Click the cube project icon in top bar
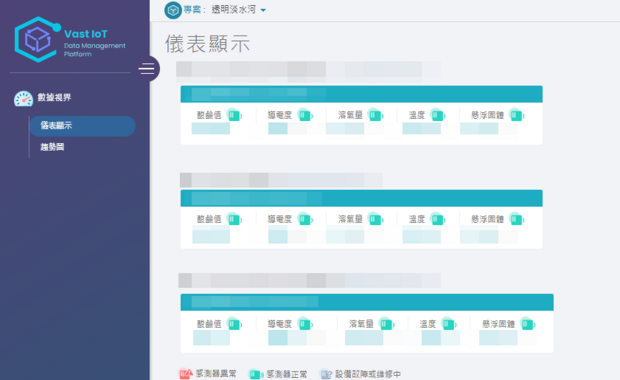Image resolution: width=620 pixels, height=380 pixels. pos(173,10)
